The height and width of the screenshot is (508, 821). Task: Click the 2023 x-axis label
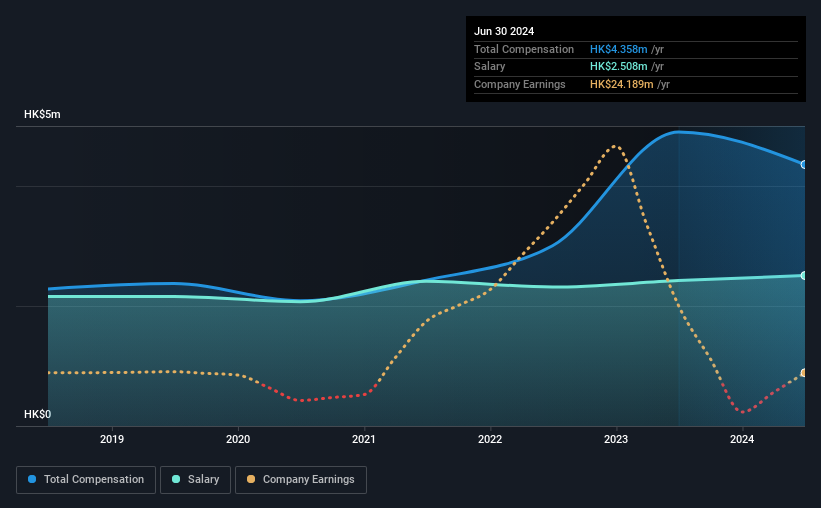[616, 439]
